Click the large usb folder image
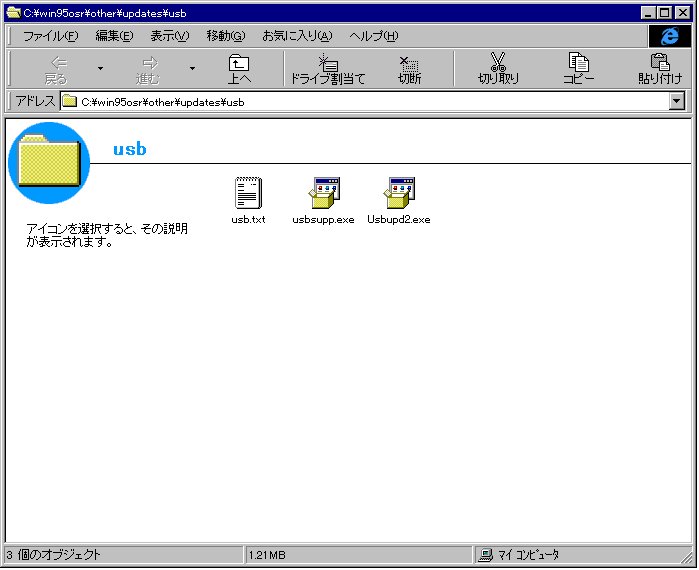This screenshot has height=570, width=699. [x=49, y=163]
